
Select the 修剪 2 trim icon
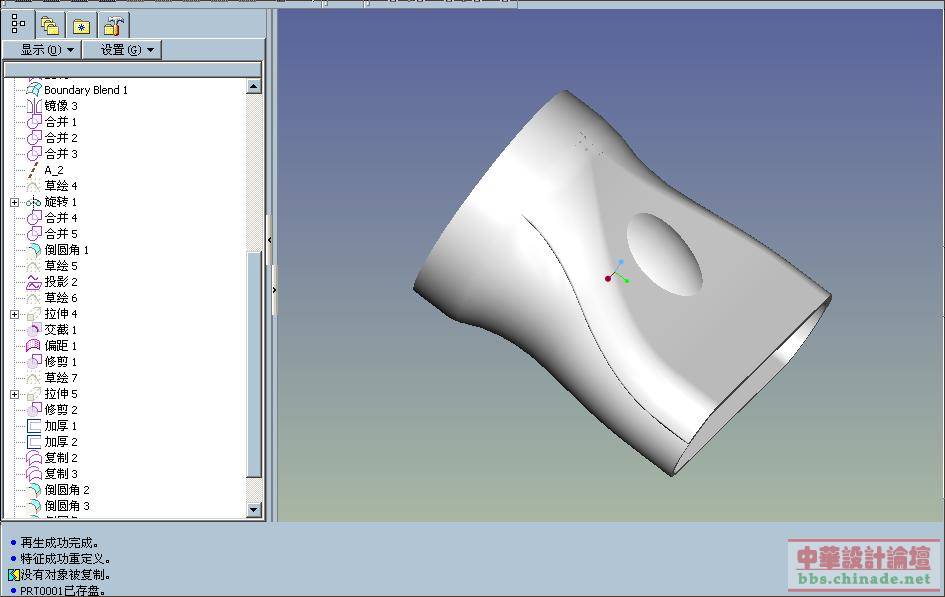34,410
